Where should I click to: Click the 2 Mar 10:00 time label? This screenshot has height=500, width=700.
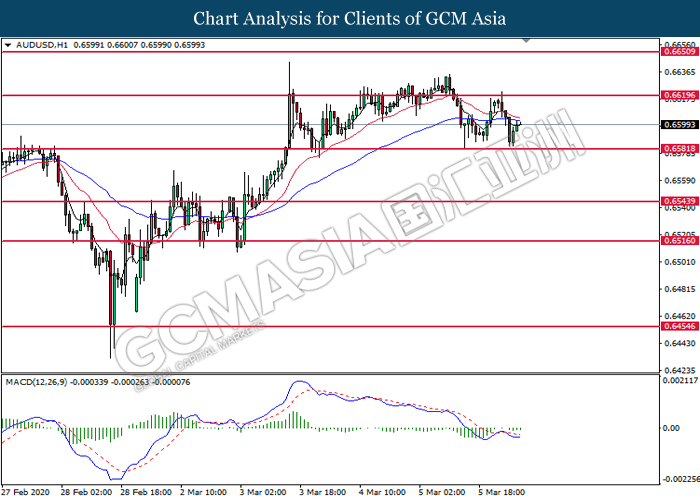click(x=203, y=492)
